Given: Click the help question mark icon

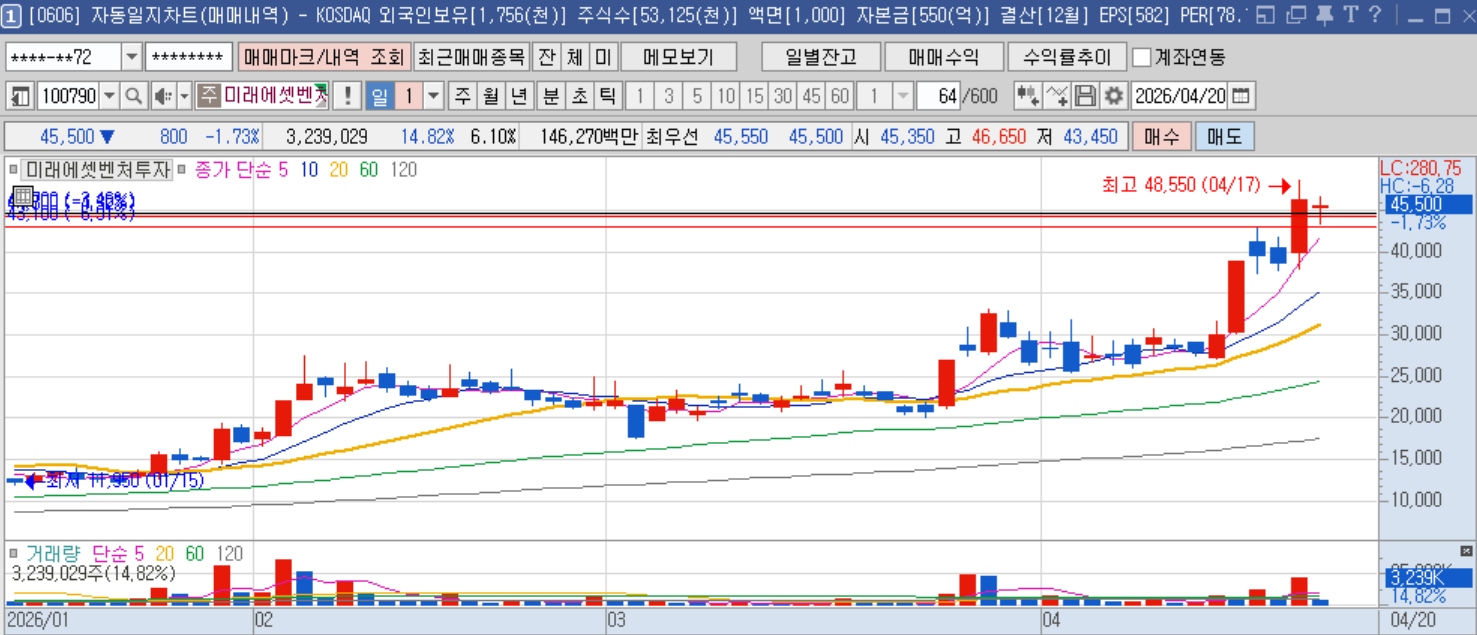Looking at the screenshot, I should [x=1374, y=14].
